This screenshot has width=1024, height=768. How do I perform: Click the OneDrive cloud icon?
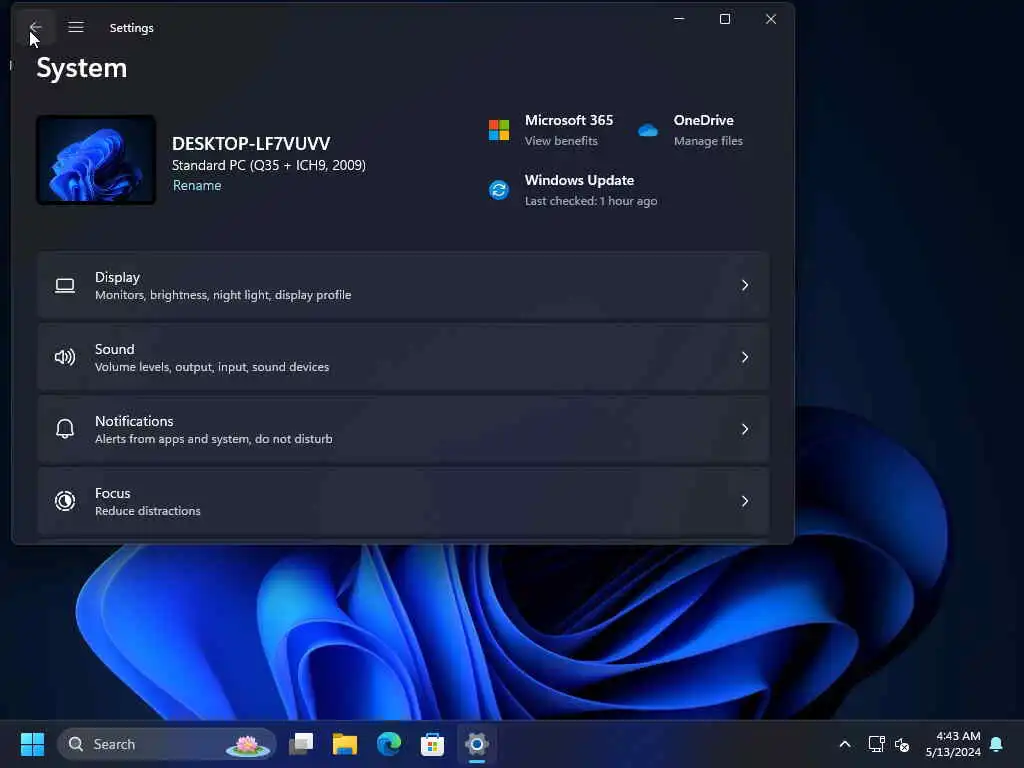[648, 130]
